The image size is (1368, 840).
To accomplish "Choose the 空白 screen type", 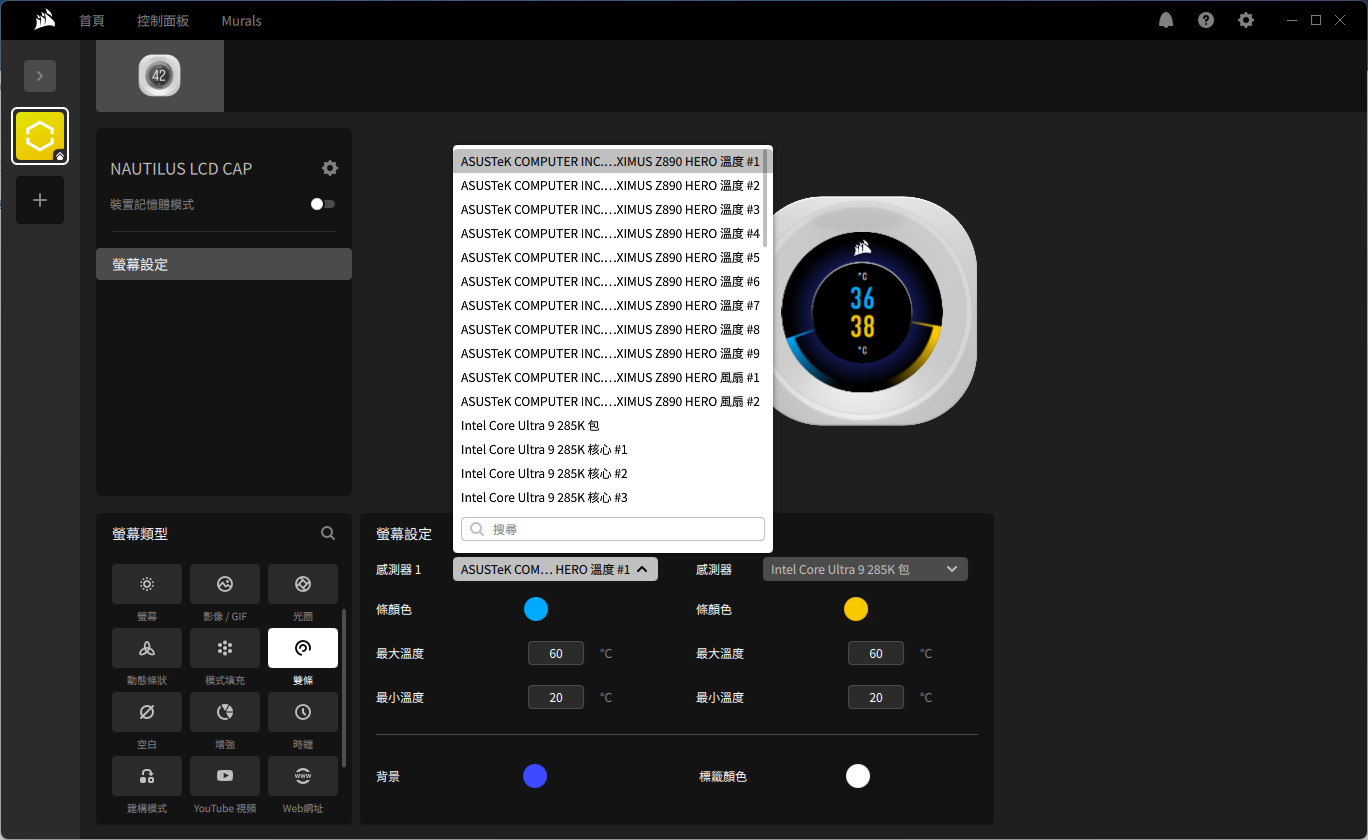I will click(x=147, y=712).
